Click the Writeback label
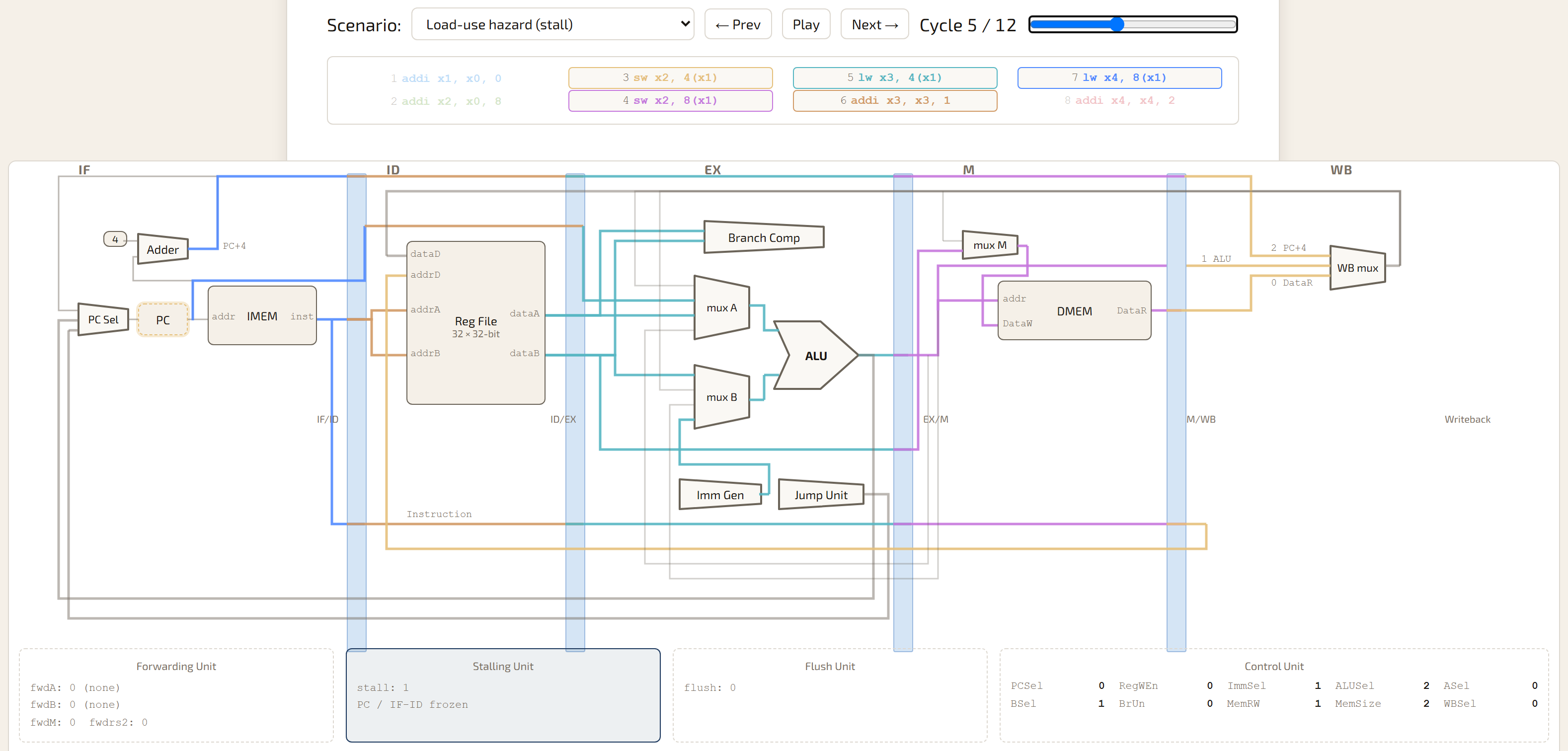The image size is (1568, 751). [x=1467, y=419]
